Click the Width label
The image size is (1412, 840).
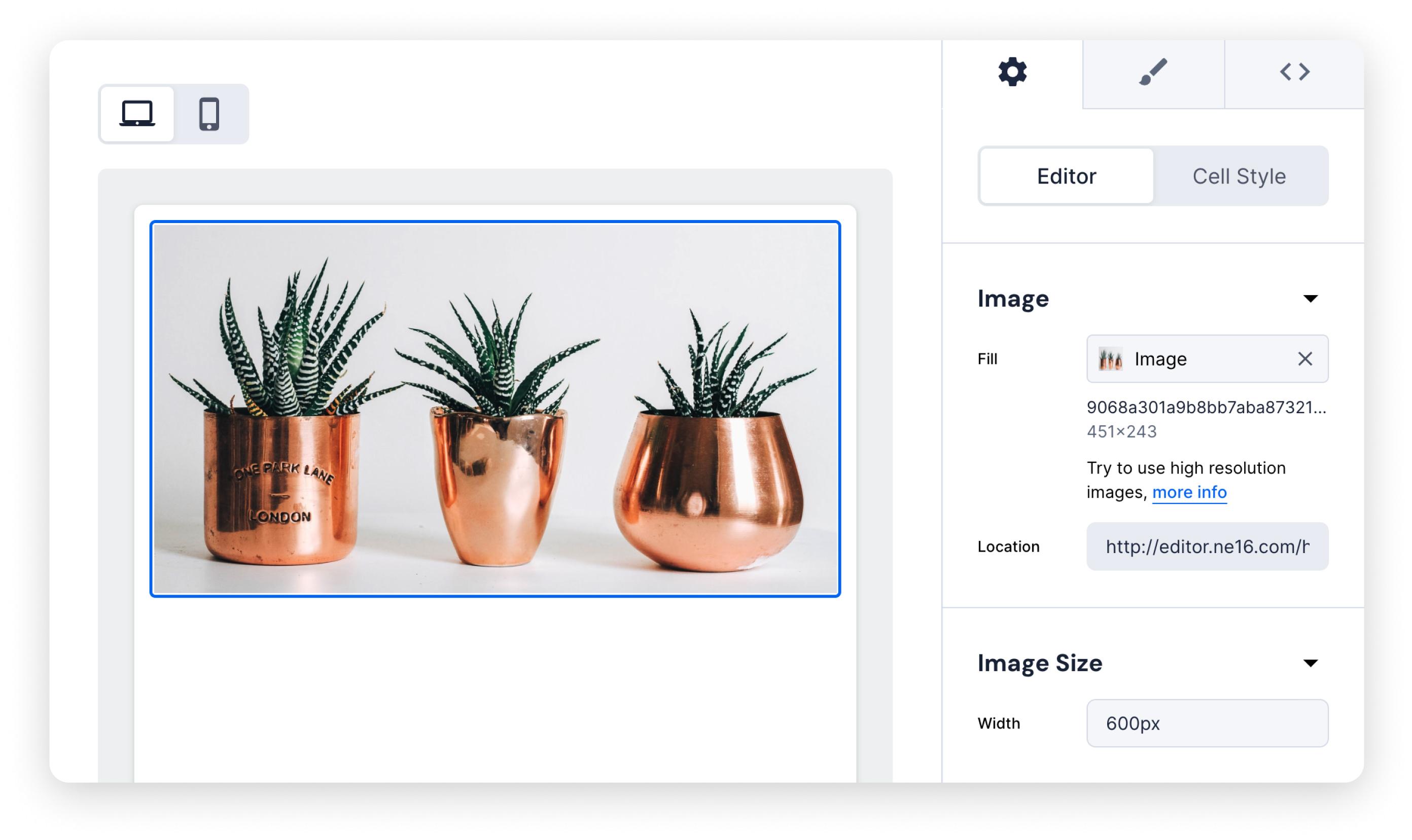999,723
